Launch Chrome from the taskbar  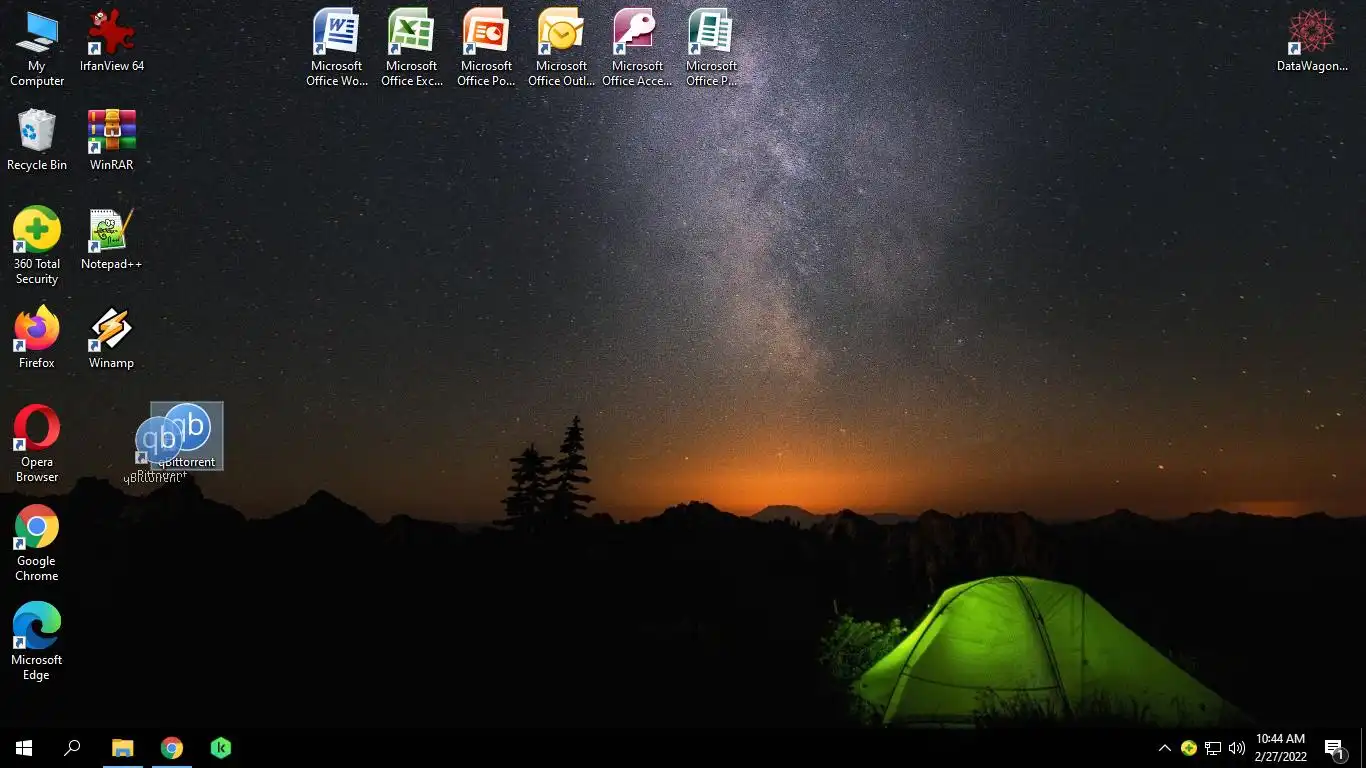[x=172, y=748]
